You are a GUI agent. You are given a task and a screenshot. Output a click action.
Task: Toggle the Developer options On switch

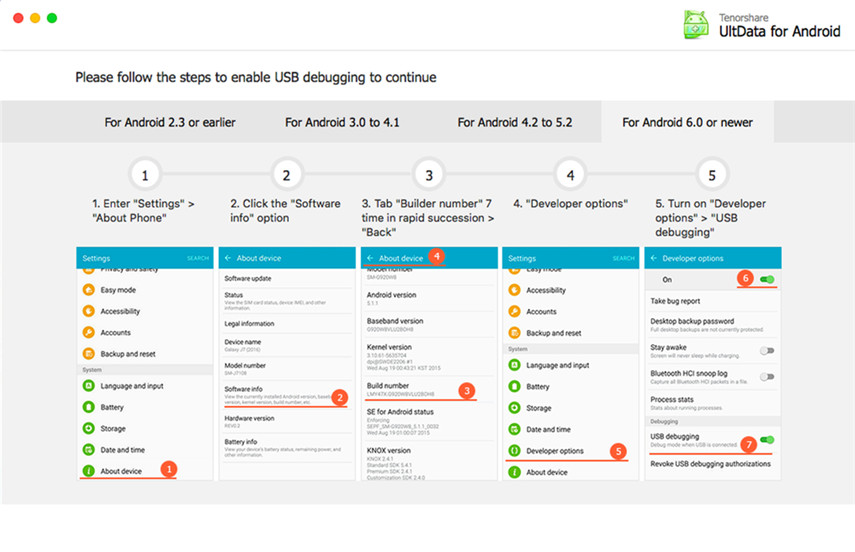coord(767,279)
